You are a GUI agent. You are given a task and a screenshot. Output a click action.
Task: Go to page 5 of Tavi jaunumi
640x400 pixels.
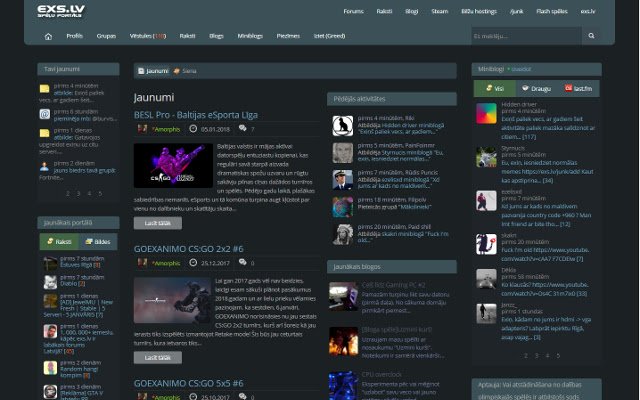pos(100,193)
